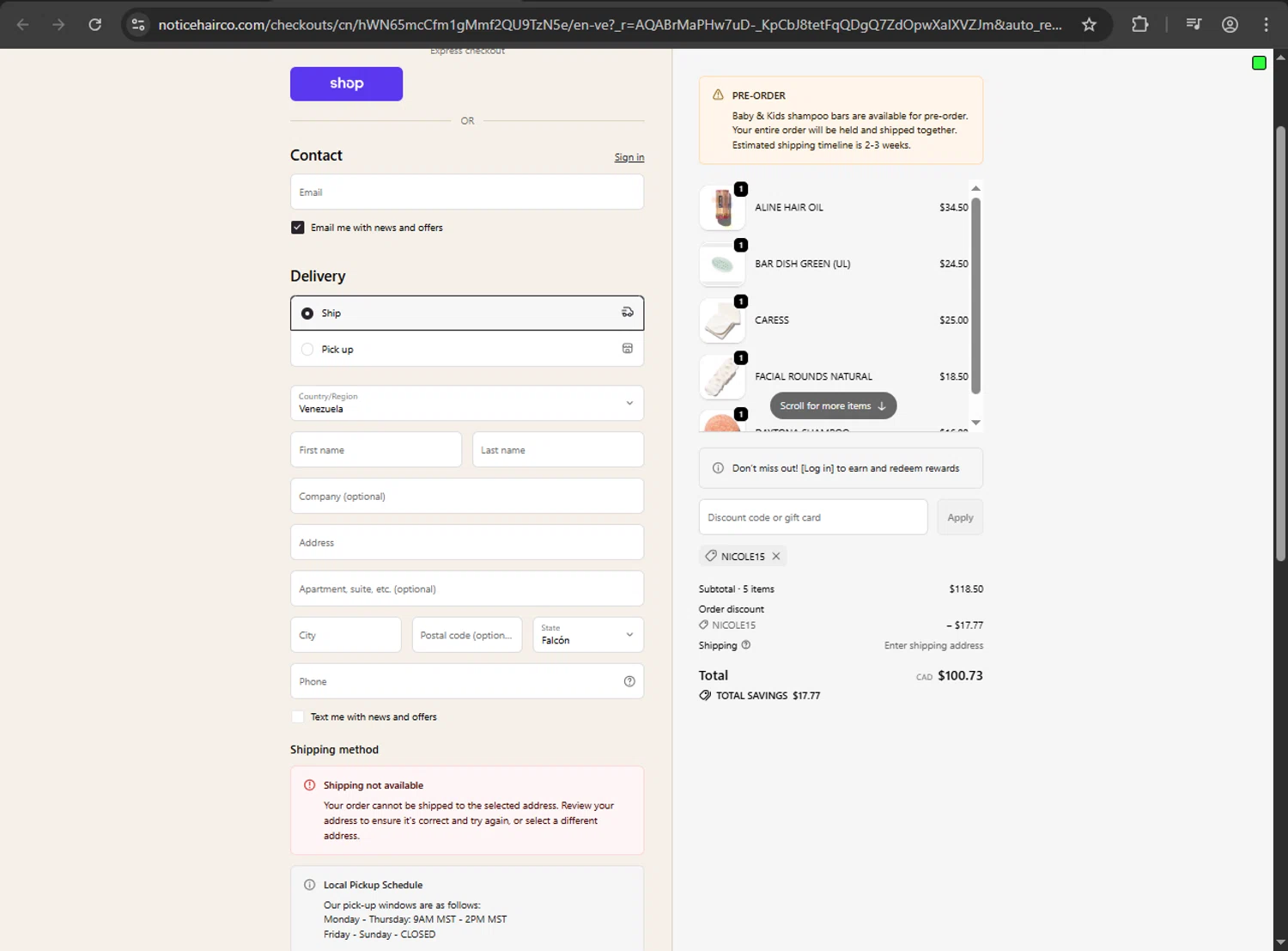Click the Scroll for more items button
Screen dimensions: 1288x951
click(x=833, y=405)
